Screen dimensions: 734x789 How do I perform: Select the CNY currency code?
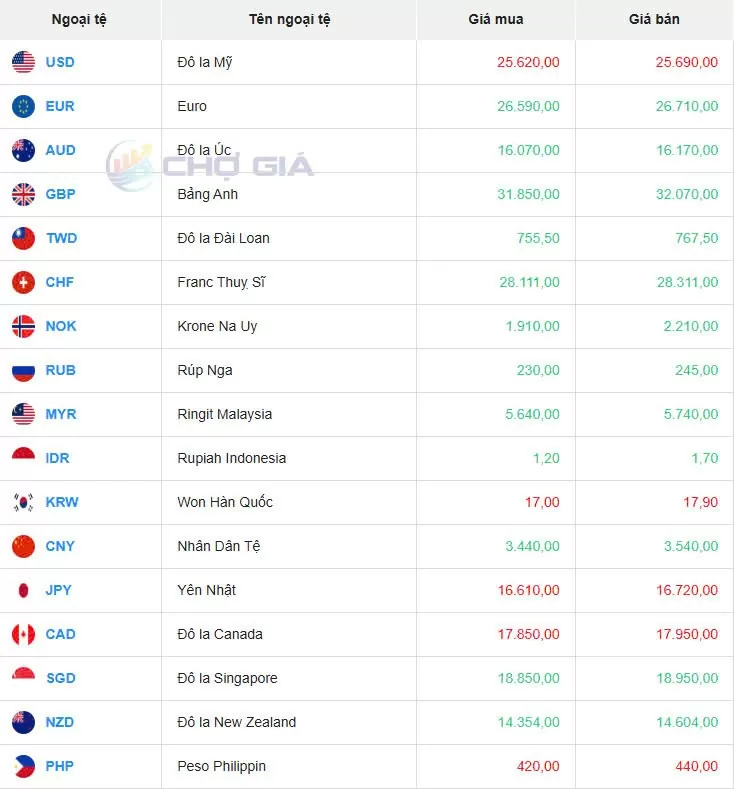pos(60,546)
